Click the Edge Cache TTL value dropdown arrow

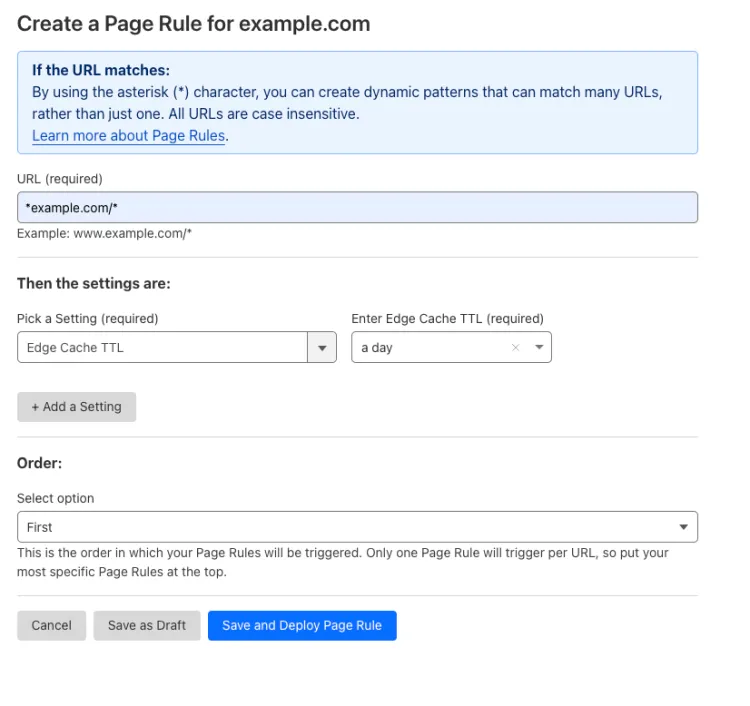coord(539,348)
